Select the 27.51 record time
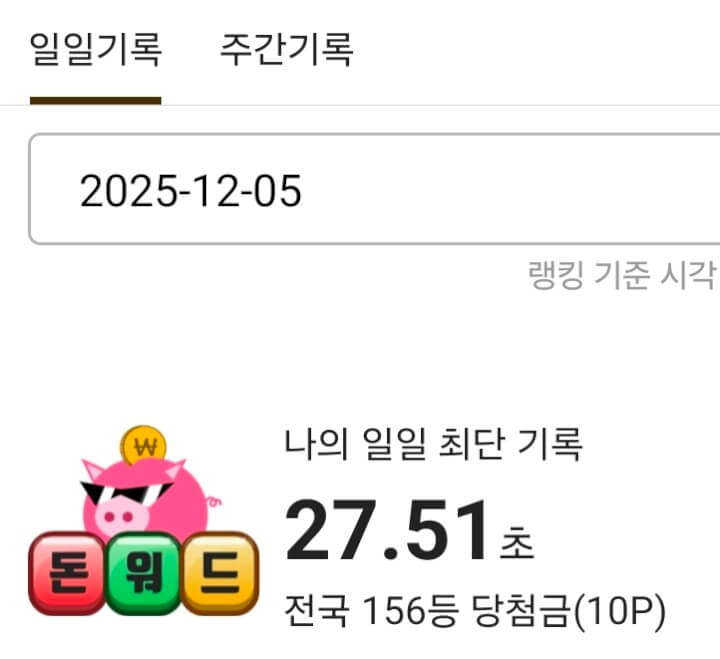720x659 pixels. [x=386, y=530]
